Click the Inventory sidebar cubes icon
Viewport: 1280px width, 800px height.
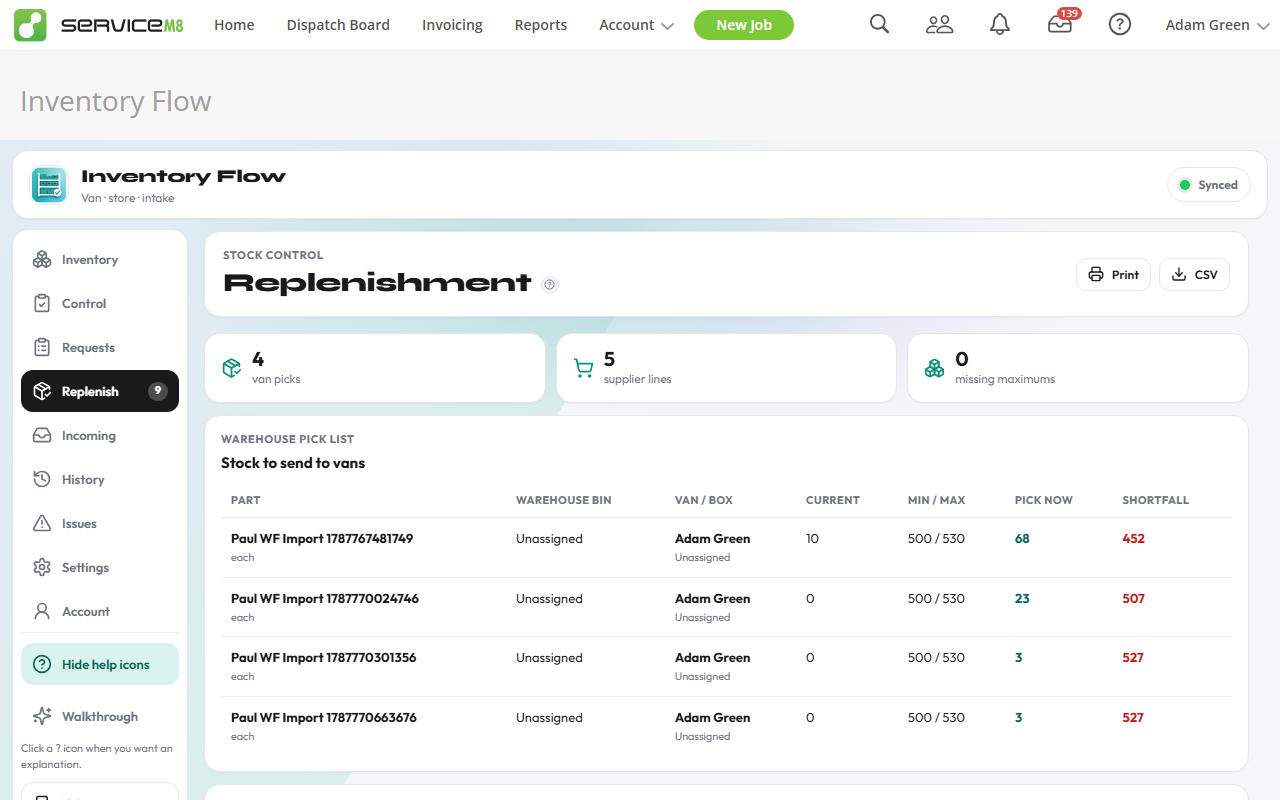[42, 260]
